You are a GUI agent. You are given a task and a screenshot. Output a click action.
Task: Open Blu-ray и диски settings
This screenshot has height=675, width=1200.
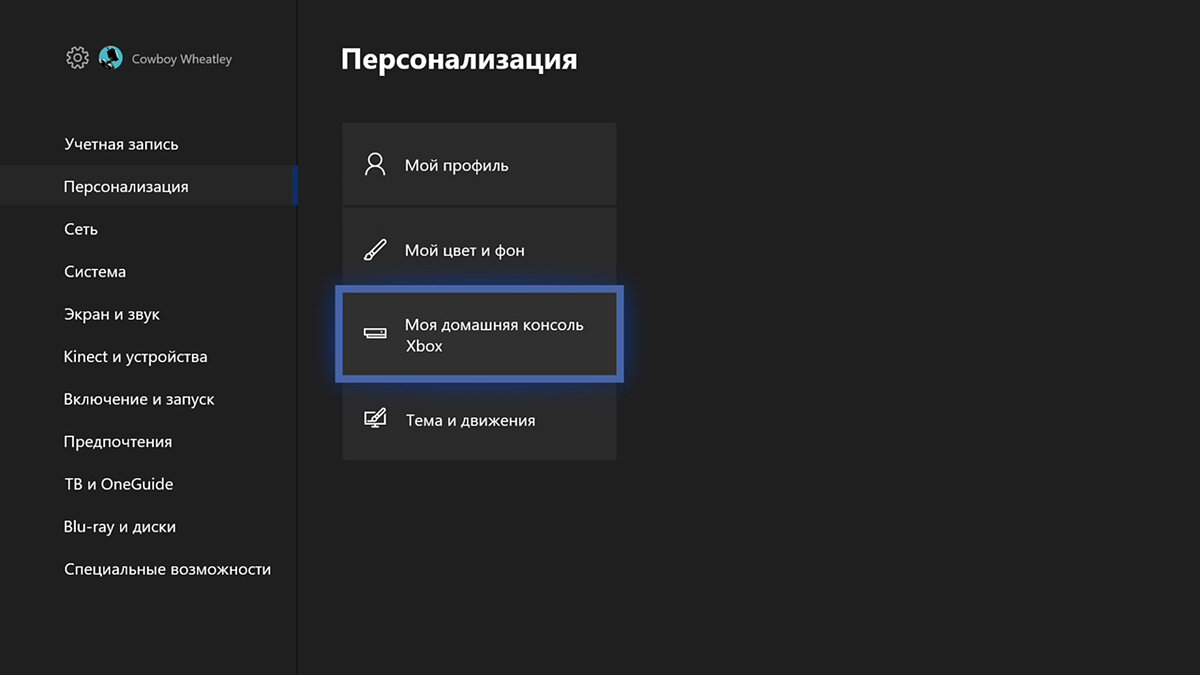pyautogui.click(x=119, y=527)
